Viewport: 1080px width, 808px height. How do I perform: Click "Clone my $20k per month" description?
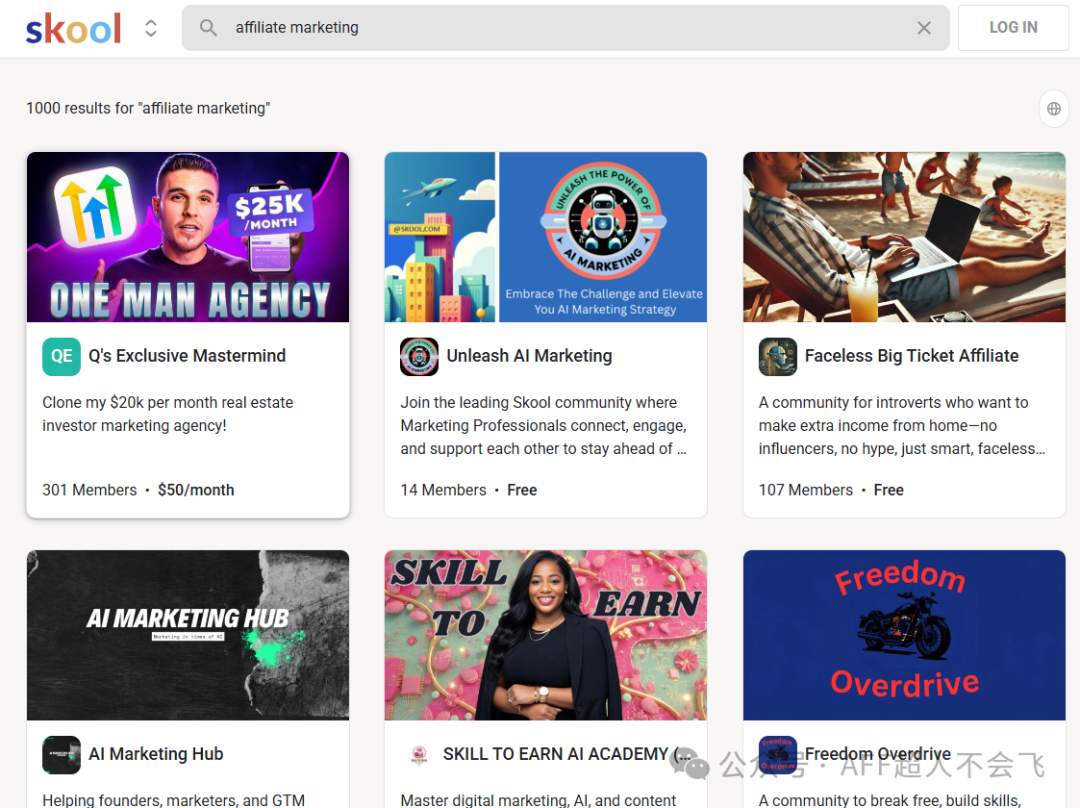(167, 414)
